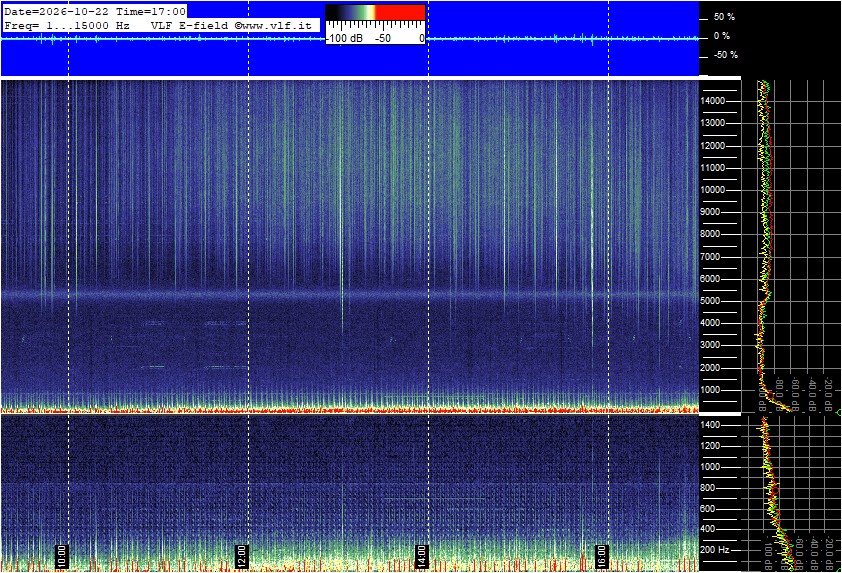Click the 2000 frequency axis label

tap(710, 368)
